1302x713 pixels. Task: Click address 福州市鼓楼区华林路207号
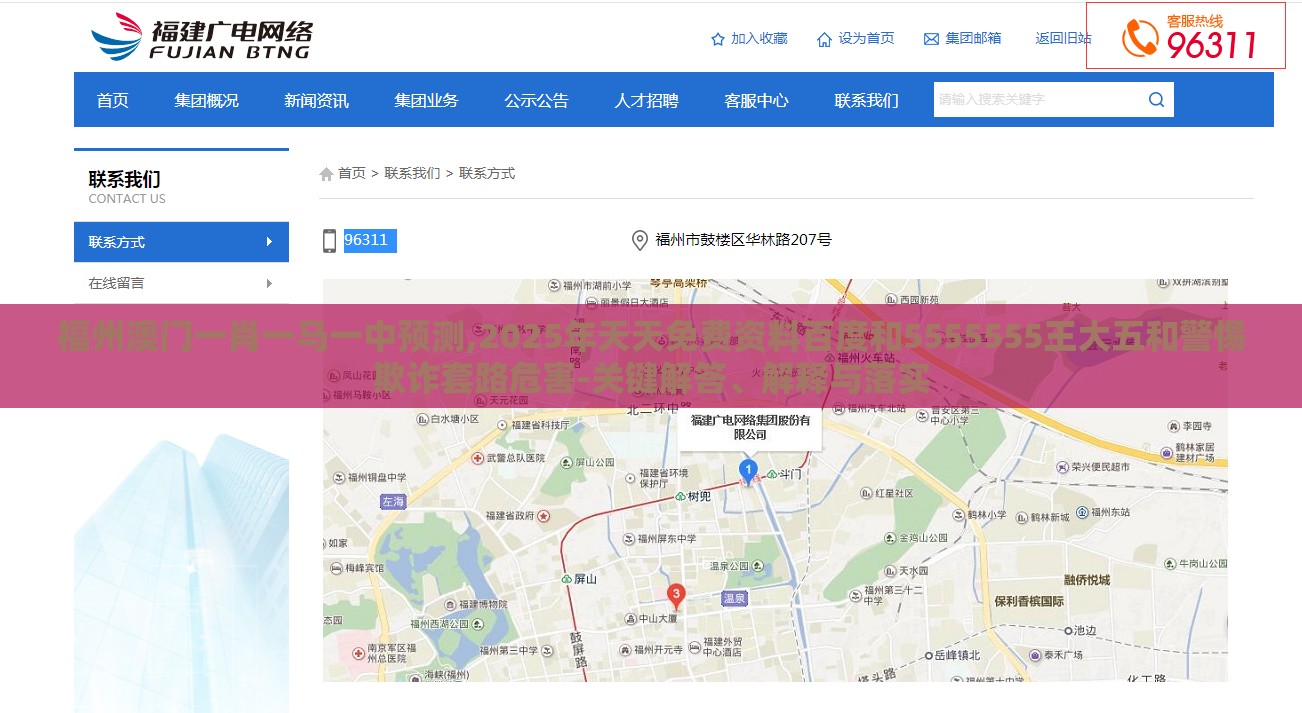tap(743, 240)
